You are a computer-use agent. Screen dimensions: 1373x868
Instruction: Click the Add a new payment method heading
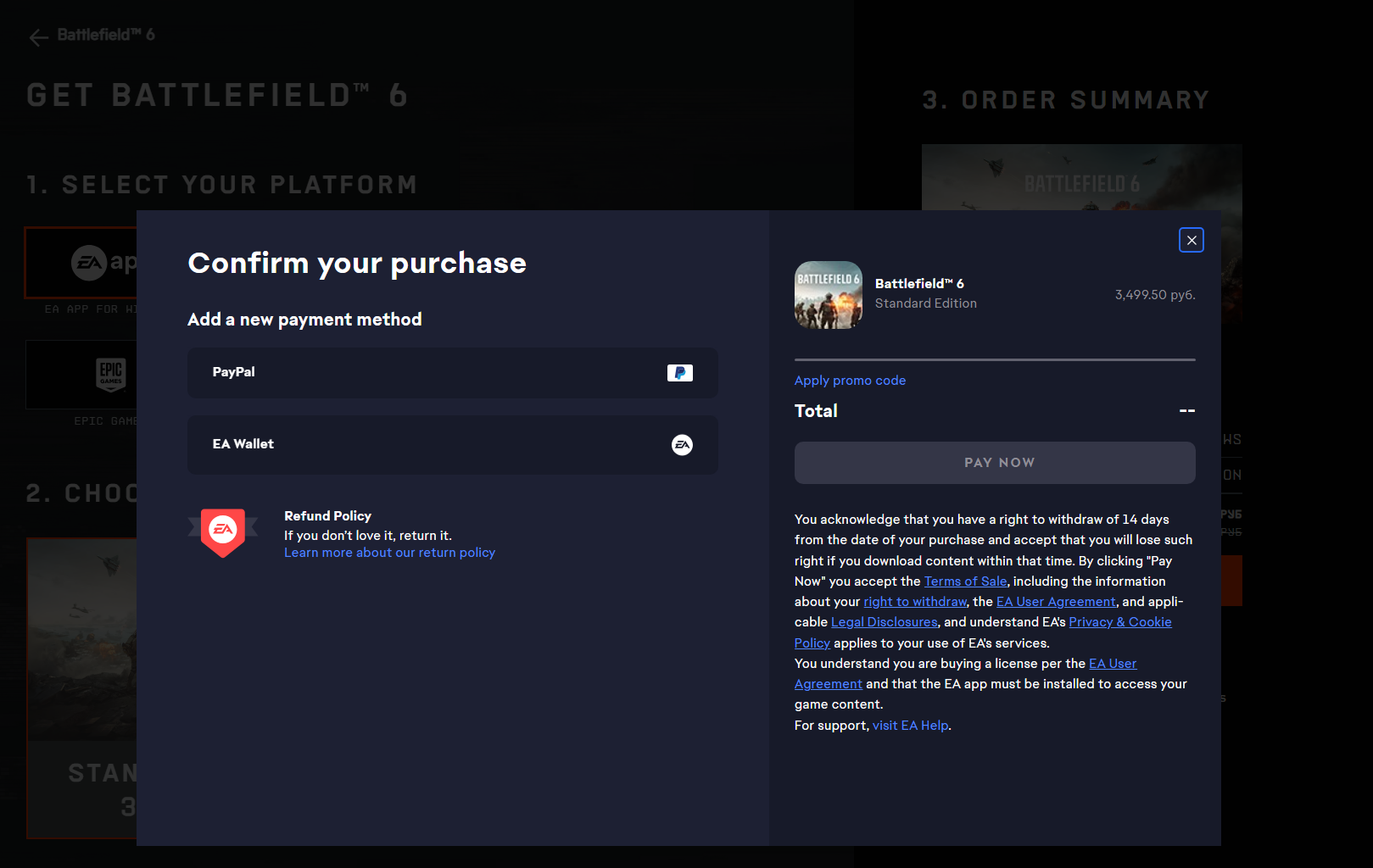[x=304, y=320]
